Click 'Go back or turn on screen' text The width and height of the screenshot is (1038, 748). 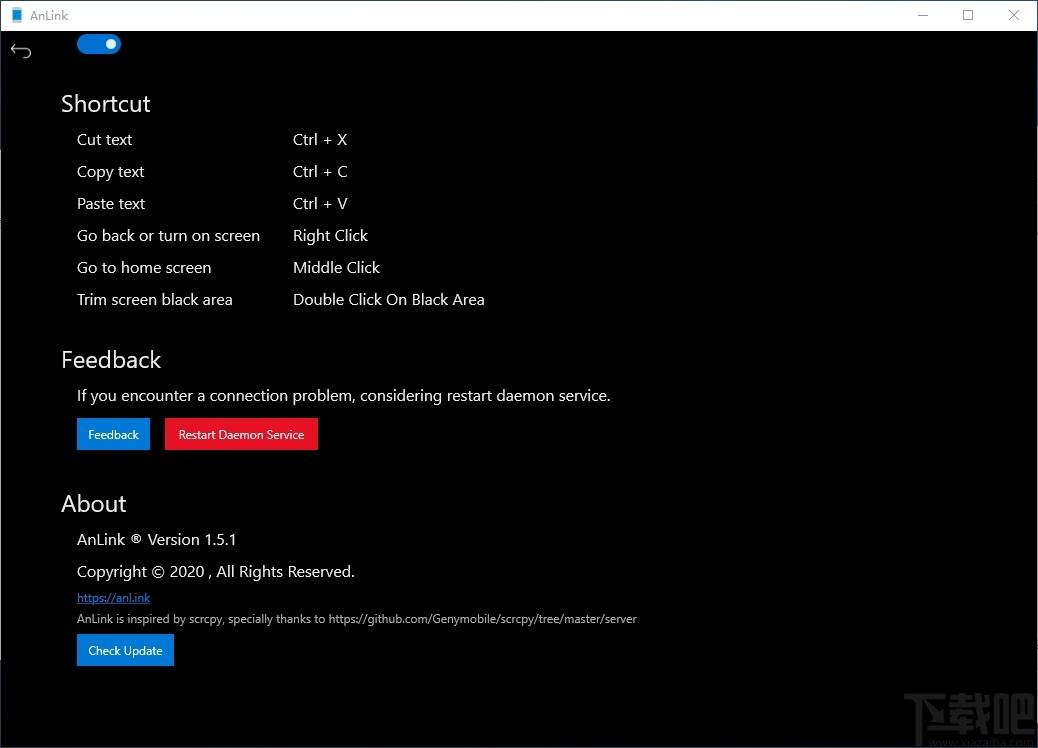[168, 236]
